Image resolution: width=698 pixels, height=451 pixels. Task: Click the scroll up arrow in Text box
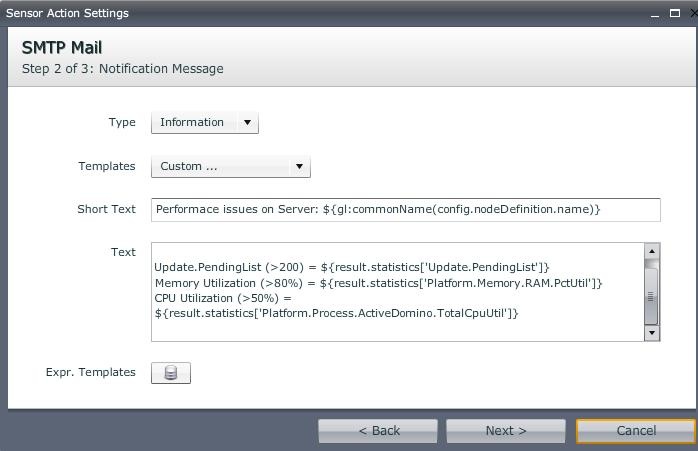click(x=651, y=251)
